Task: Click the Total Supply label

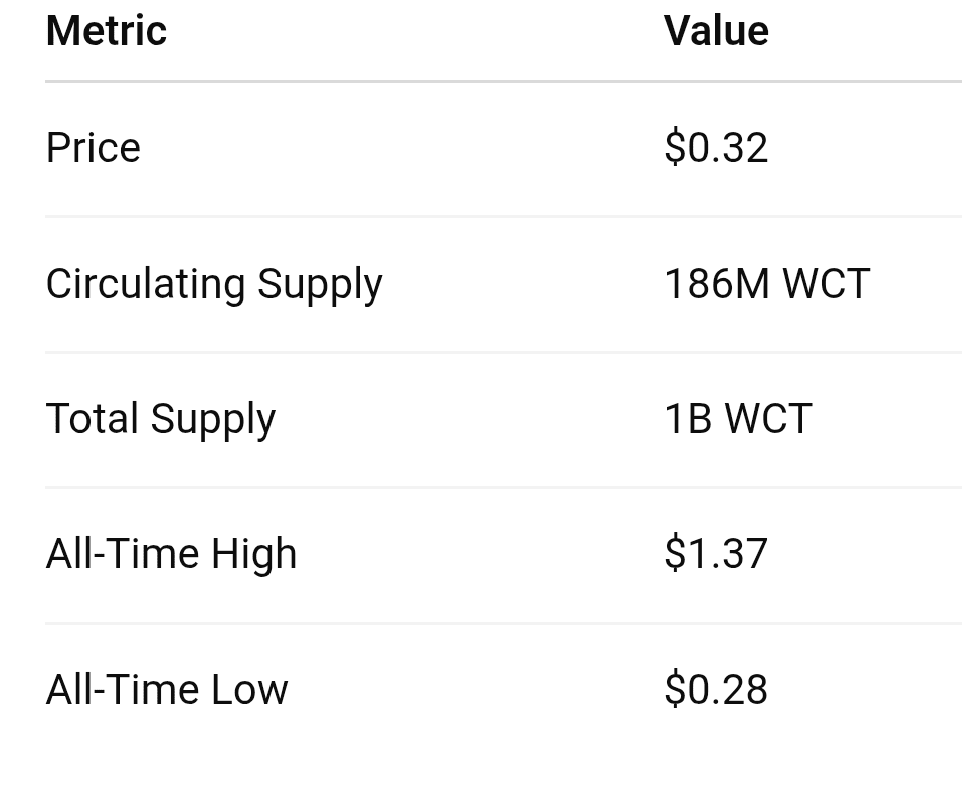Action: point(161,420)
